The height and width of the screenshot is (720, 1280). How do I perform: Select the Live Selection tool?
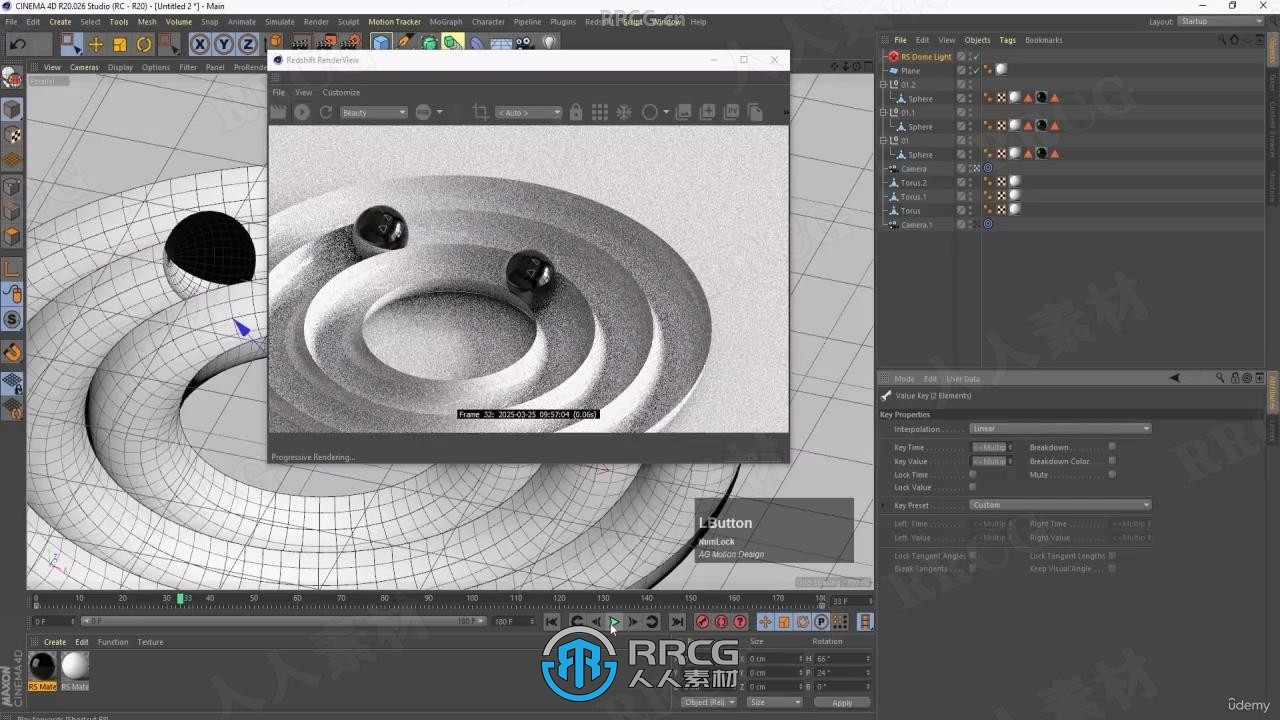coord(70,43)
